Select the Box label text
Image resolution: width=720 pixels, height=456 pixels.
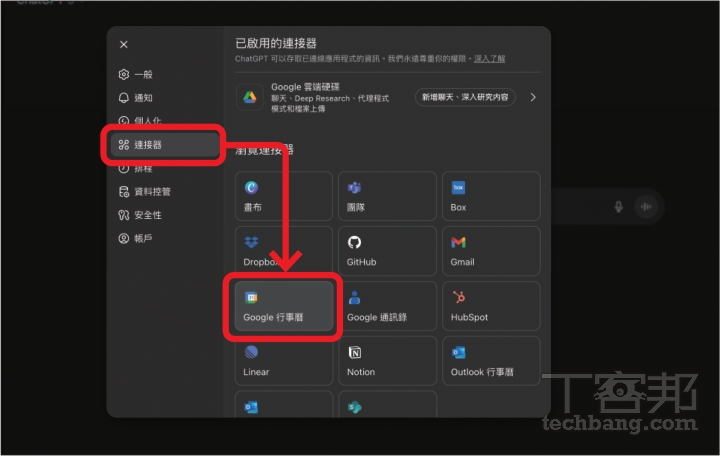point(458,208)
